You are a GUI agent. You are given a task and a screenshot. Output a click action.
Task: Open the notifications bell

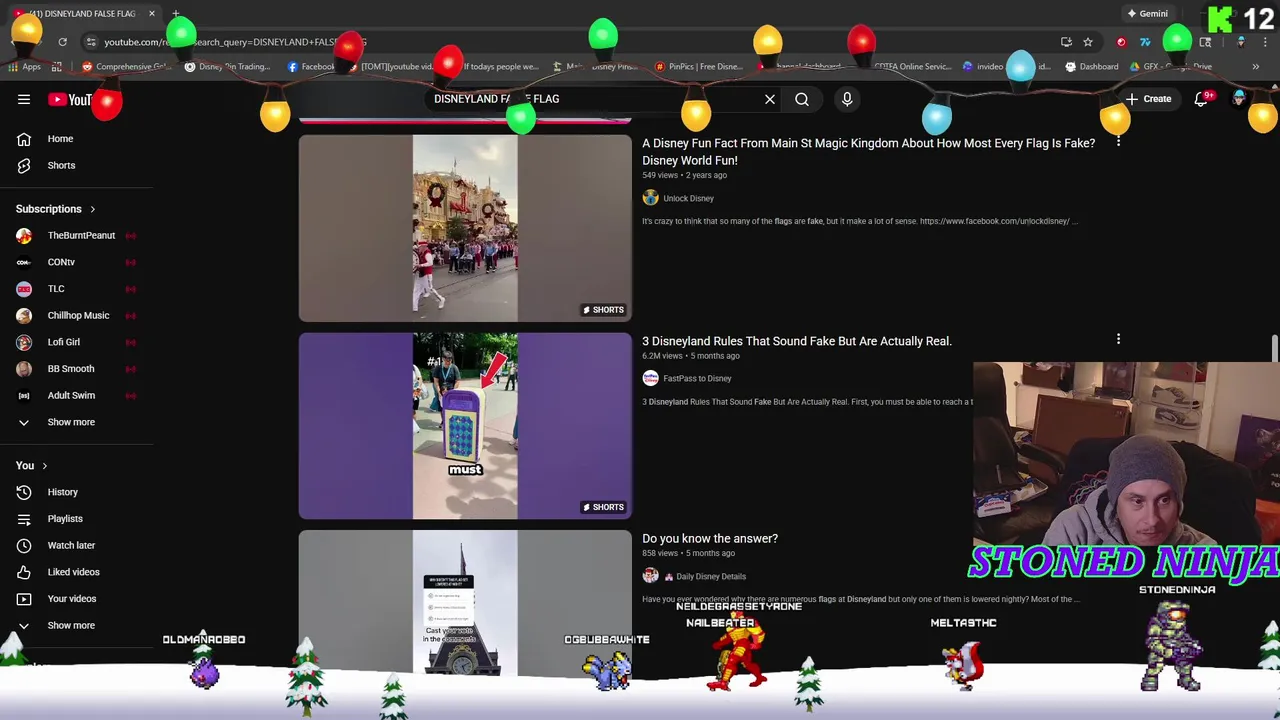coord(1202,99)
